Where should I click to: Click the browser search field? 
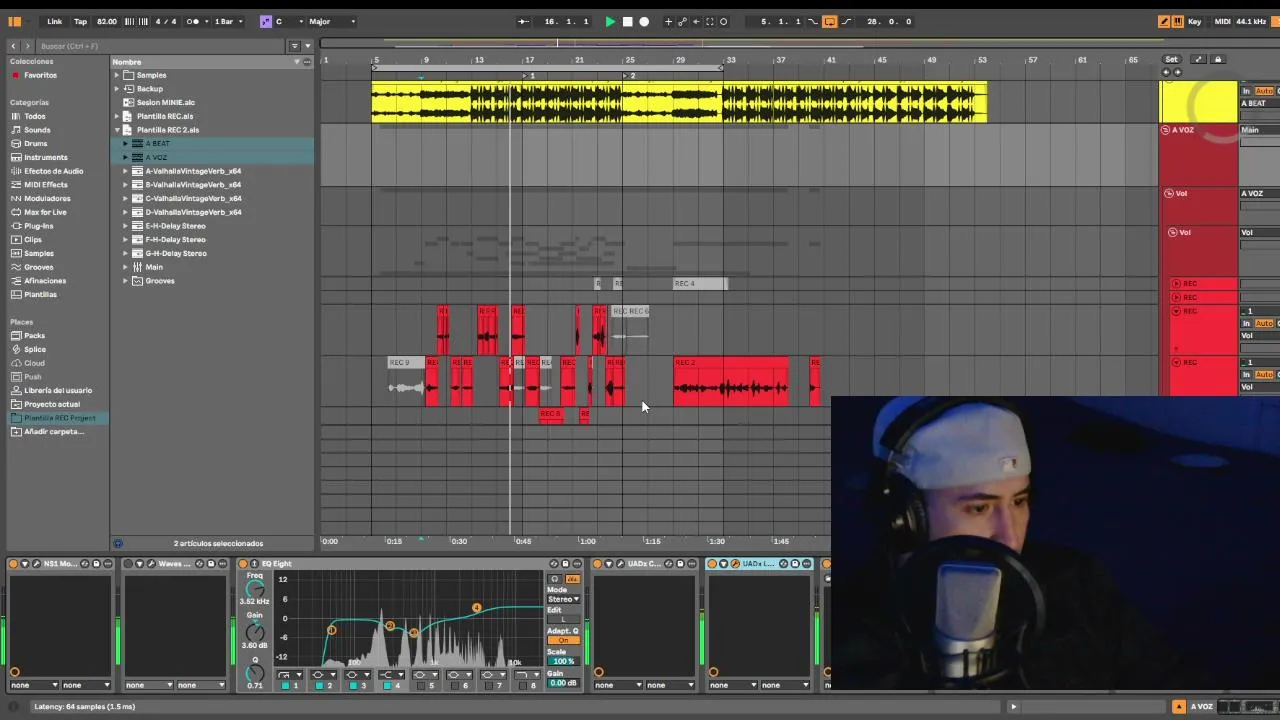pyautogui.click(x=160, y=46)
